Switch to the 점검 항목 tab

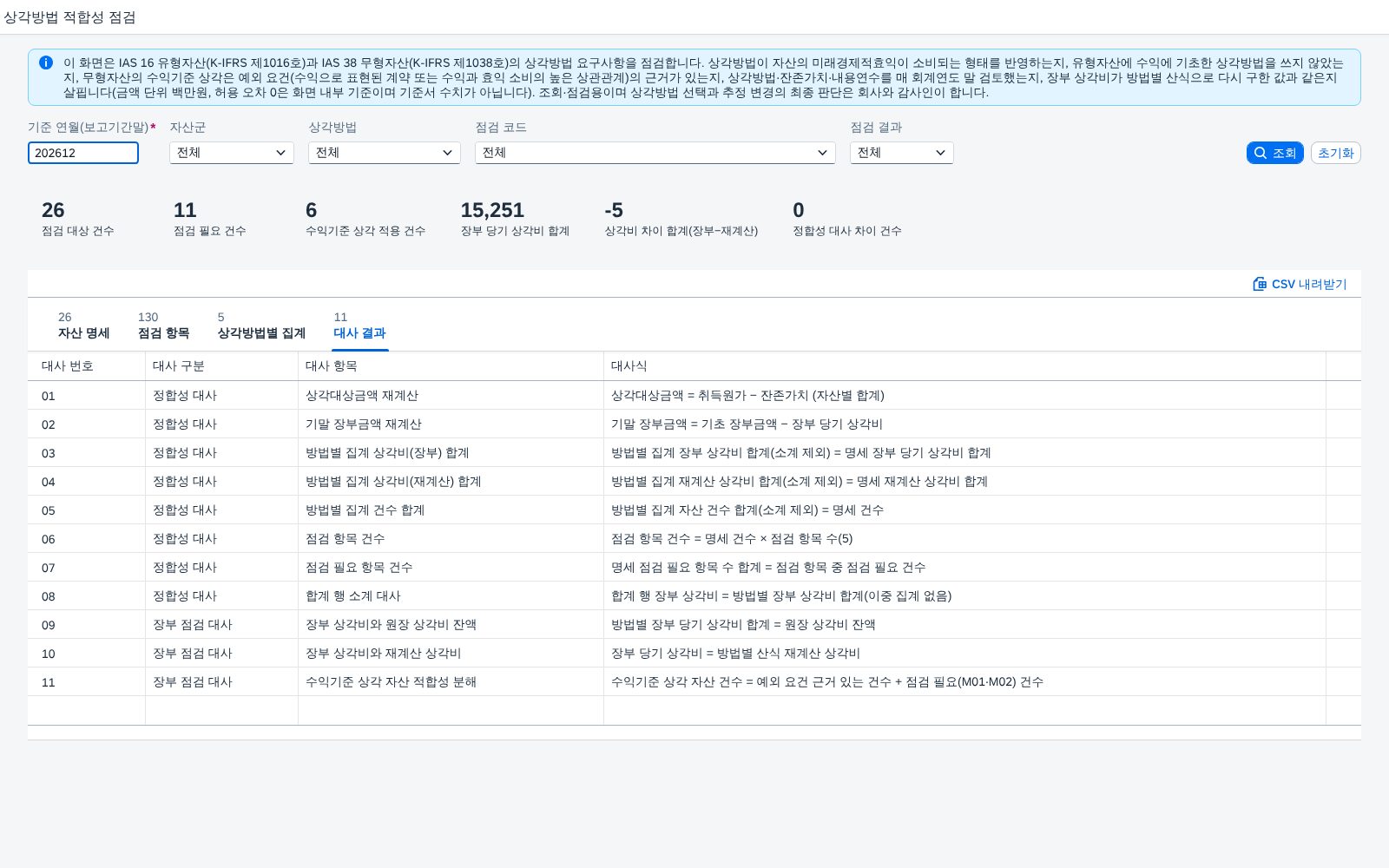163,325
